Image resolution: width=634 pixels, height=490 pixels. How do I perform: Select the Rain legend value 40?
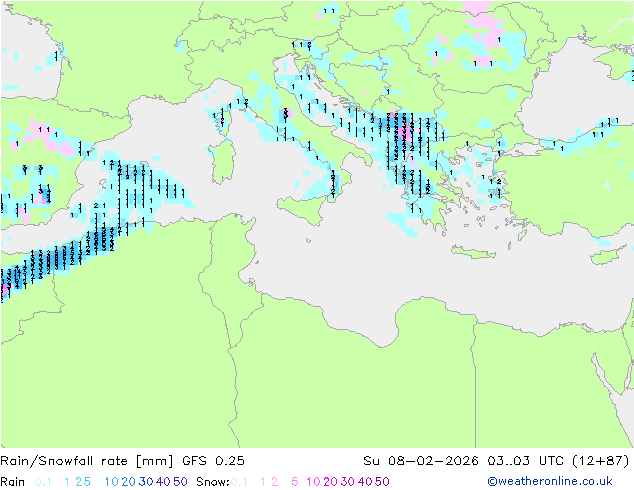point(163,482)
